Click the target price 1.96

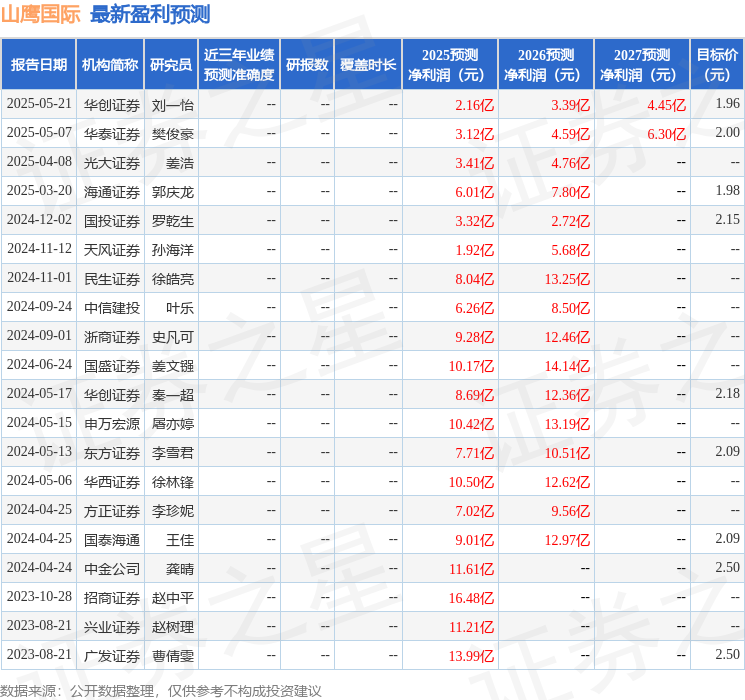(727, 104)
